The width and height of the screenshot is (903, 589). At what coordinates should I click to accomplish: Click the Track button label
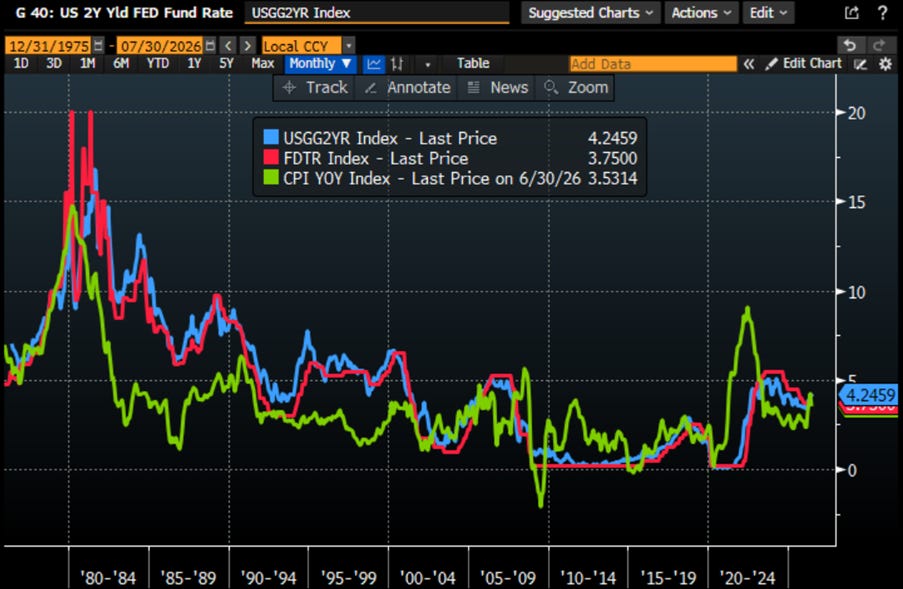(327, 88)
